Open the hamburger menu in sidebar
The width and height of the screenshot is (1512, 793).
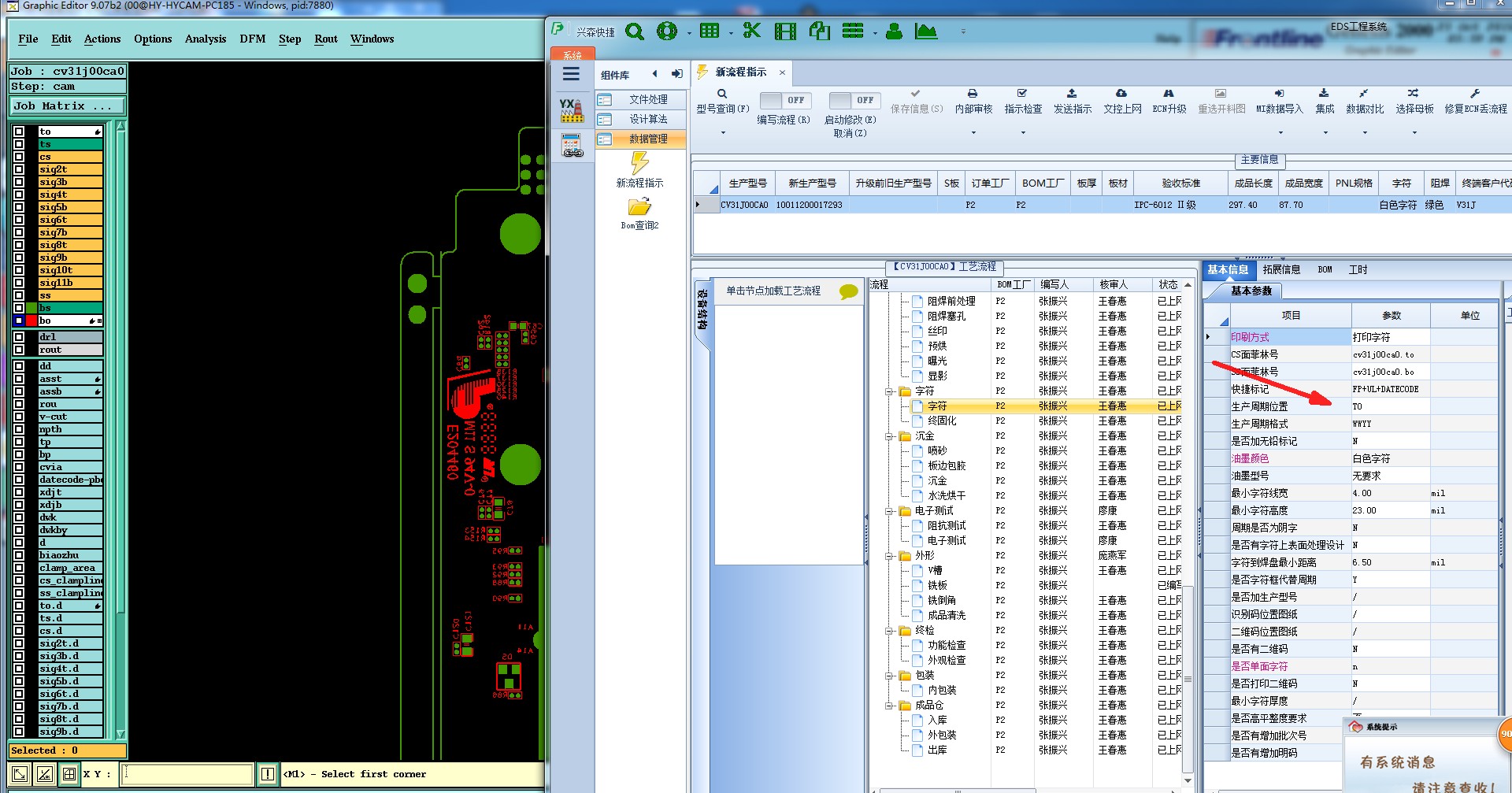pyautogui.click(x=571, y=74)
